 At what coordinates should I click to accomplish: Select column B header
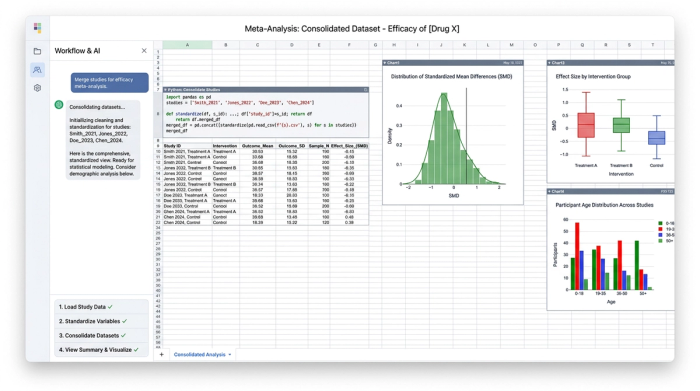(x=226, y=45)
